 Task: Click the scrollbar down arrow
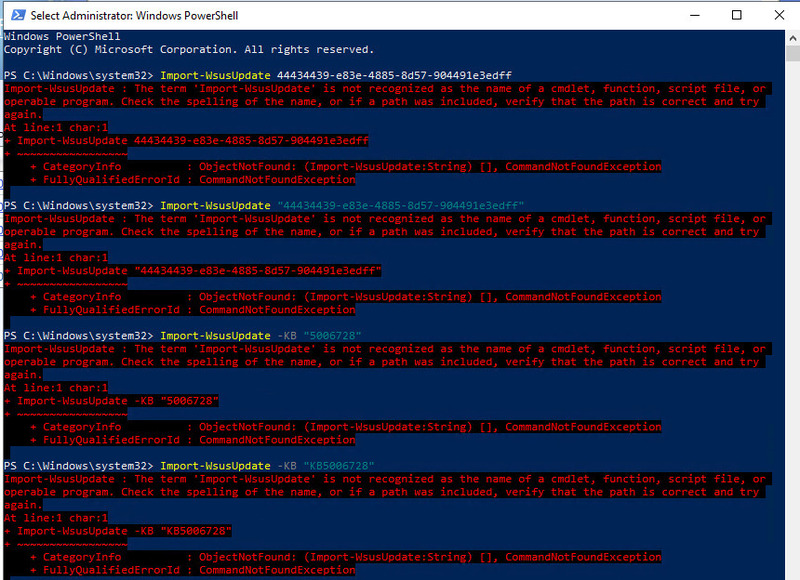point(791,572)
